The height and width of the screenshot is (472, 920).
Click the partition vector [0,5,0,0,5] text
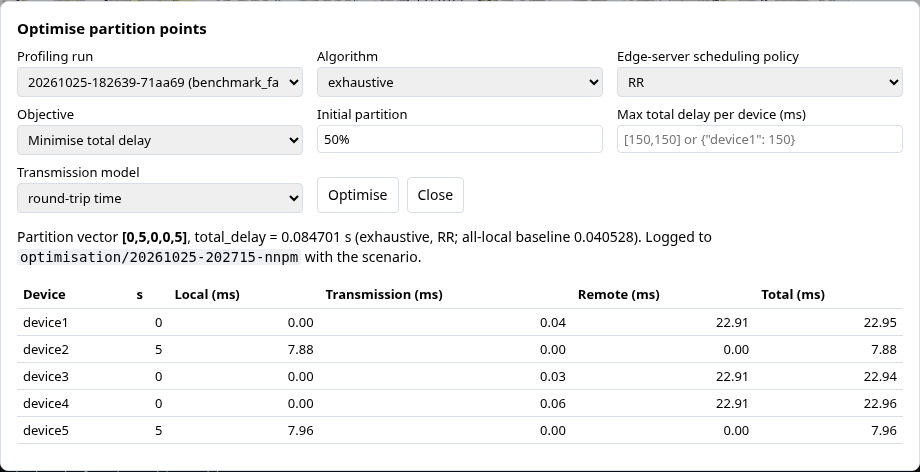pyautogui.click(x=155, y=237)
